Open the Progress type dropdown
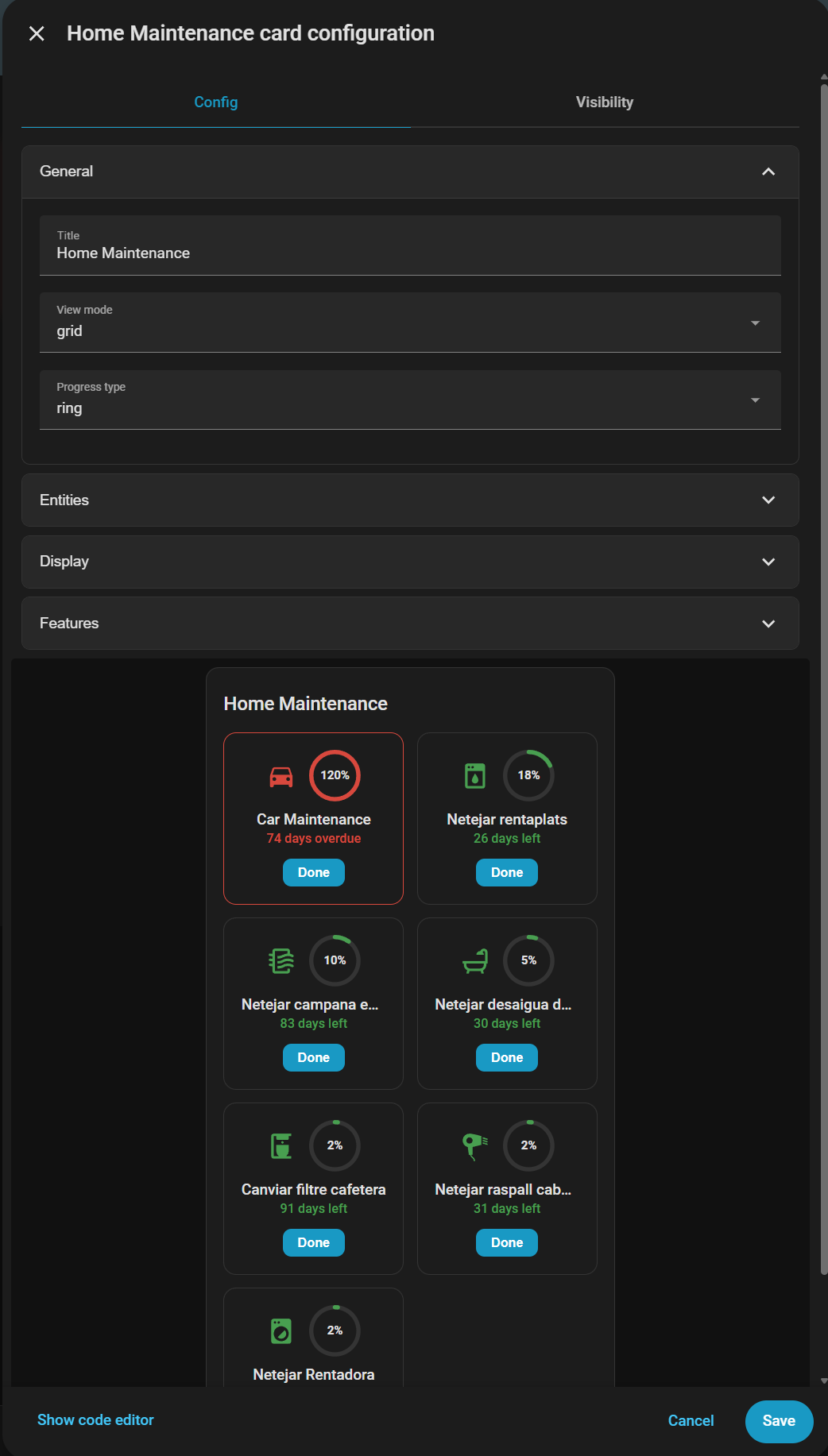The height and width of the screenshot is (1456, 828). pyautogui.click(x=410, y=400)
